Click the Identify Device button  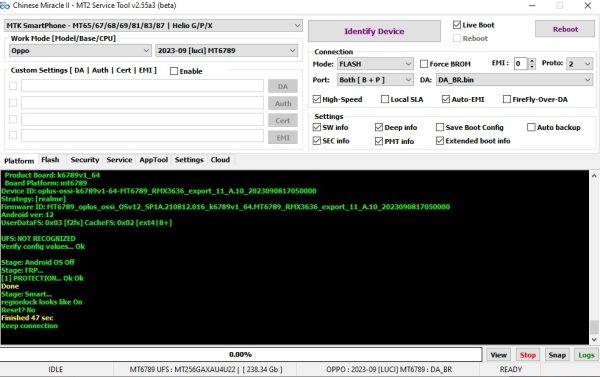coord(374,31)
